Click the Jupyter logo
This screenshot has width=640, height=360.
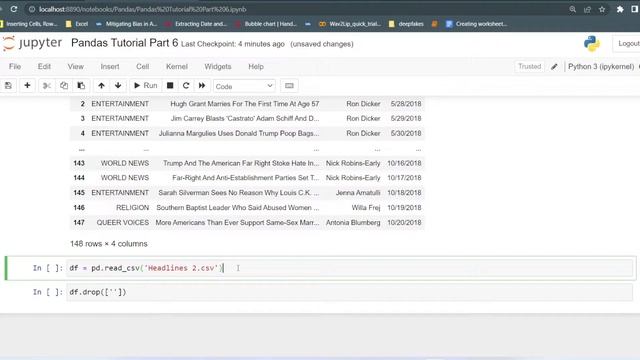pyautogui.click(x=32, y=43)
